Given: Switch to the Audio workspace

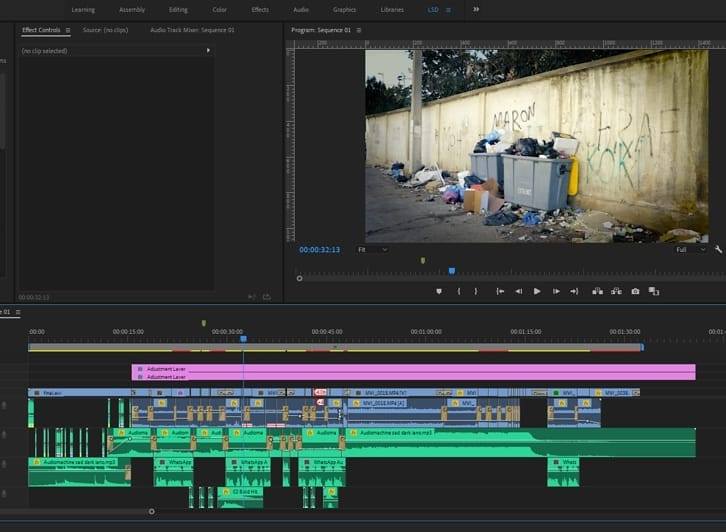Looking at the screenshot, I should 301,10.
